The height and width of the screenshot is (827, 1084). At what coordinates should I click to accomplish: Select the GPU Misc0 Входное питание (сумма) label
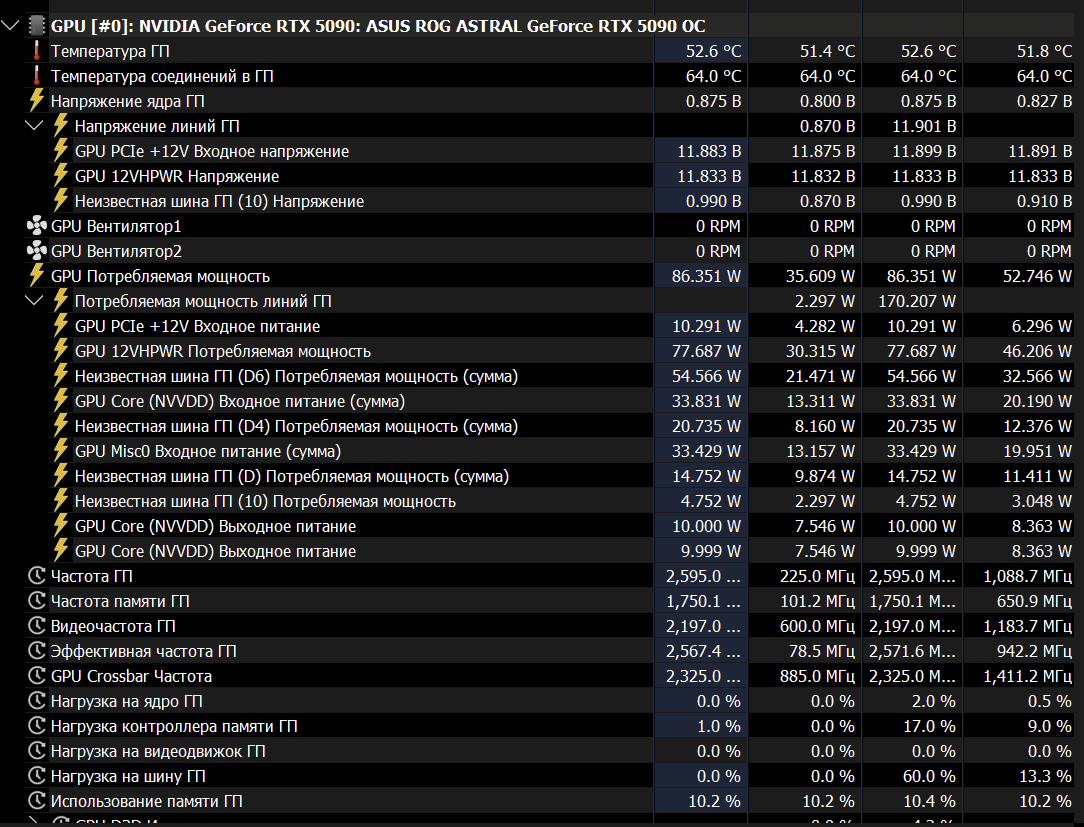[207, 452]
